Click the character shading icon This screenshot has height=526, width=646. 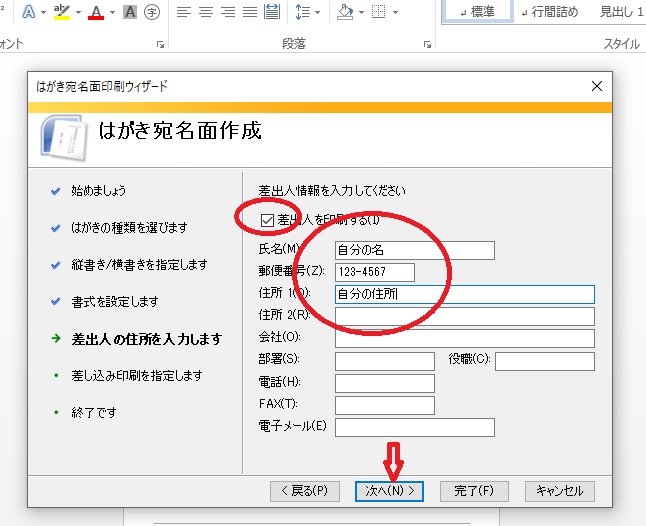coord(129,12)
